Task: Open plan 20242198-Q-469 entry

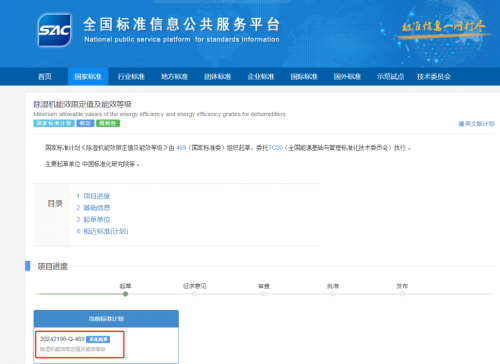Action: (80, 344)
